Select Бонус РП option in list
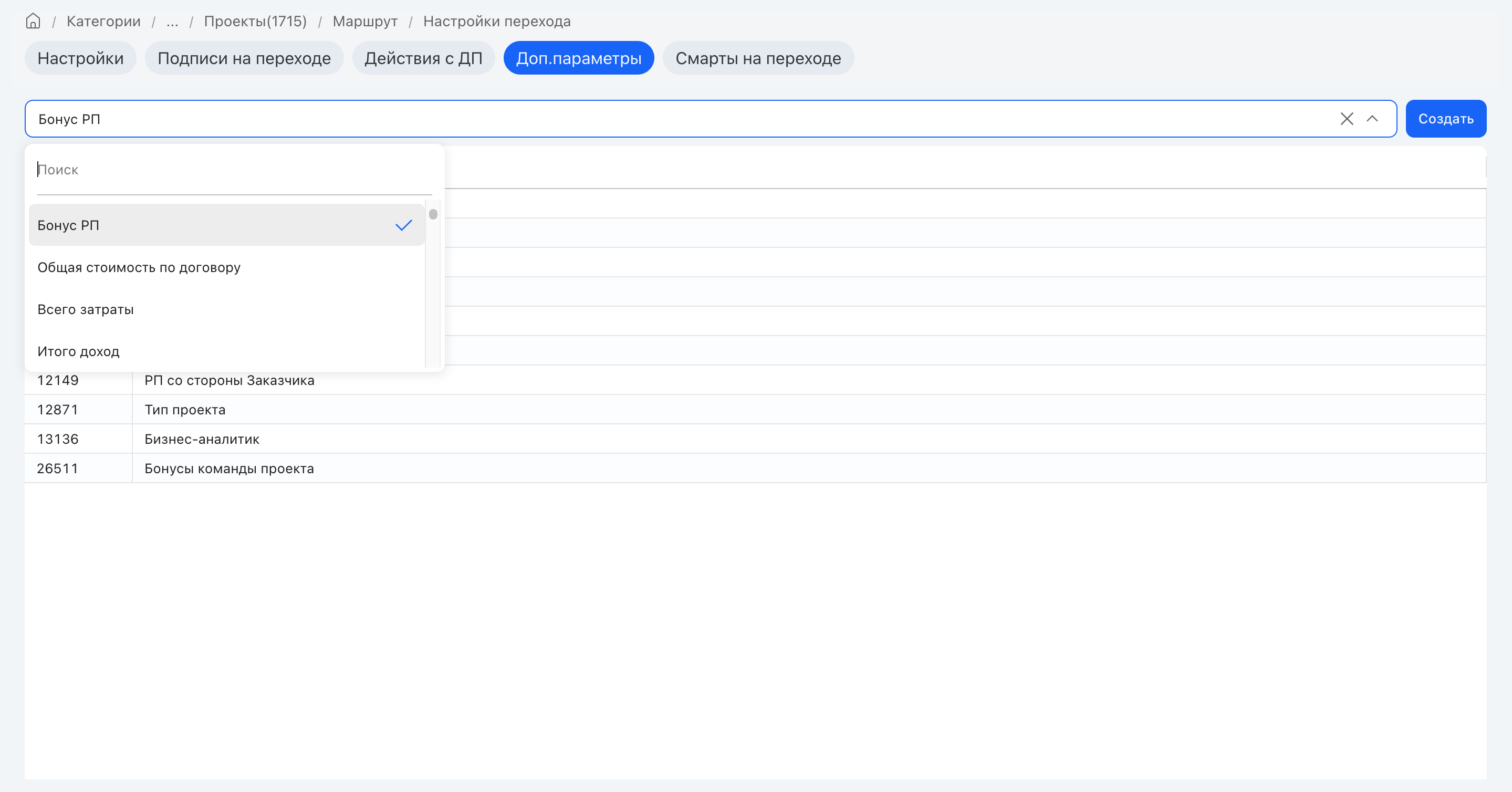 coord(226,225)
